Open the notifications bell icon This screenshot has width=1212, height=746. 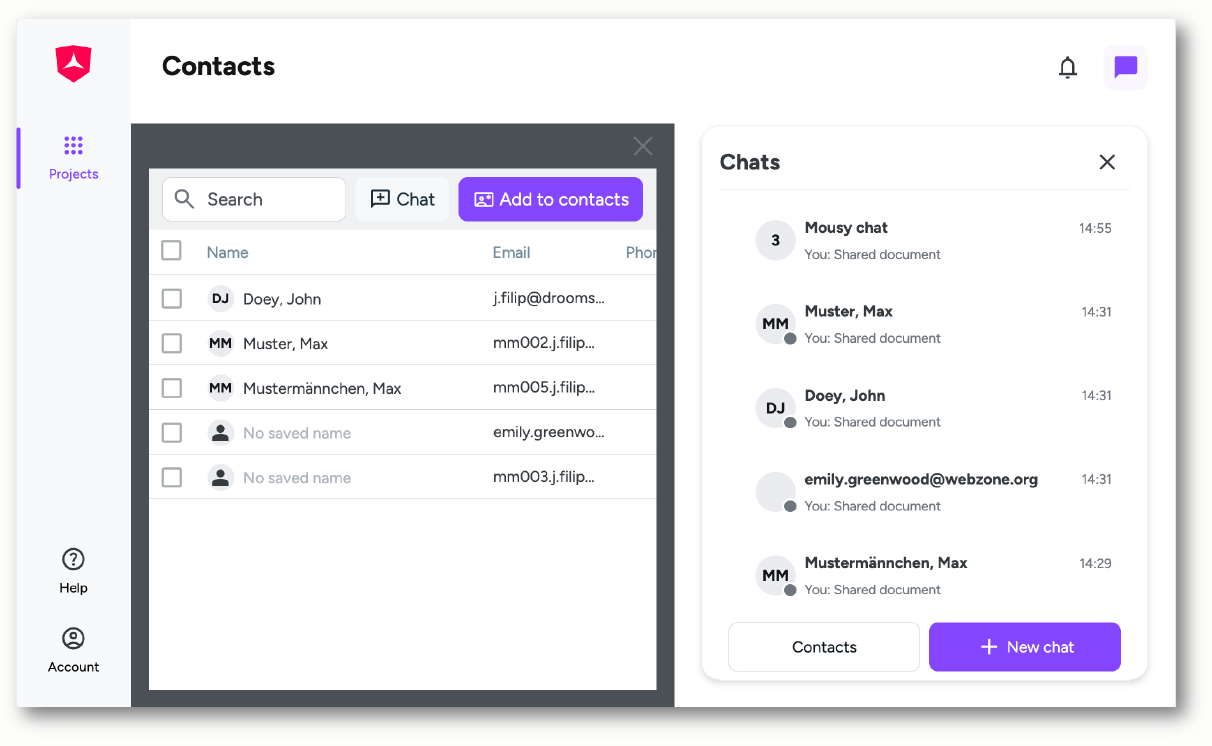(x=1068, y=67)
